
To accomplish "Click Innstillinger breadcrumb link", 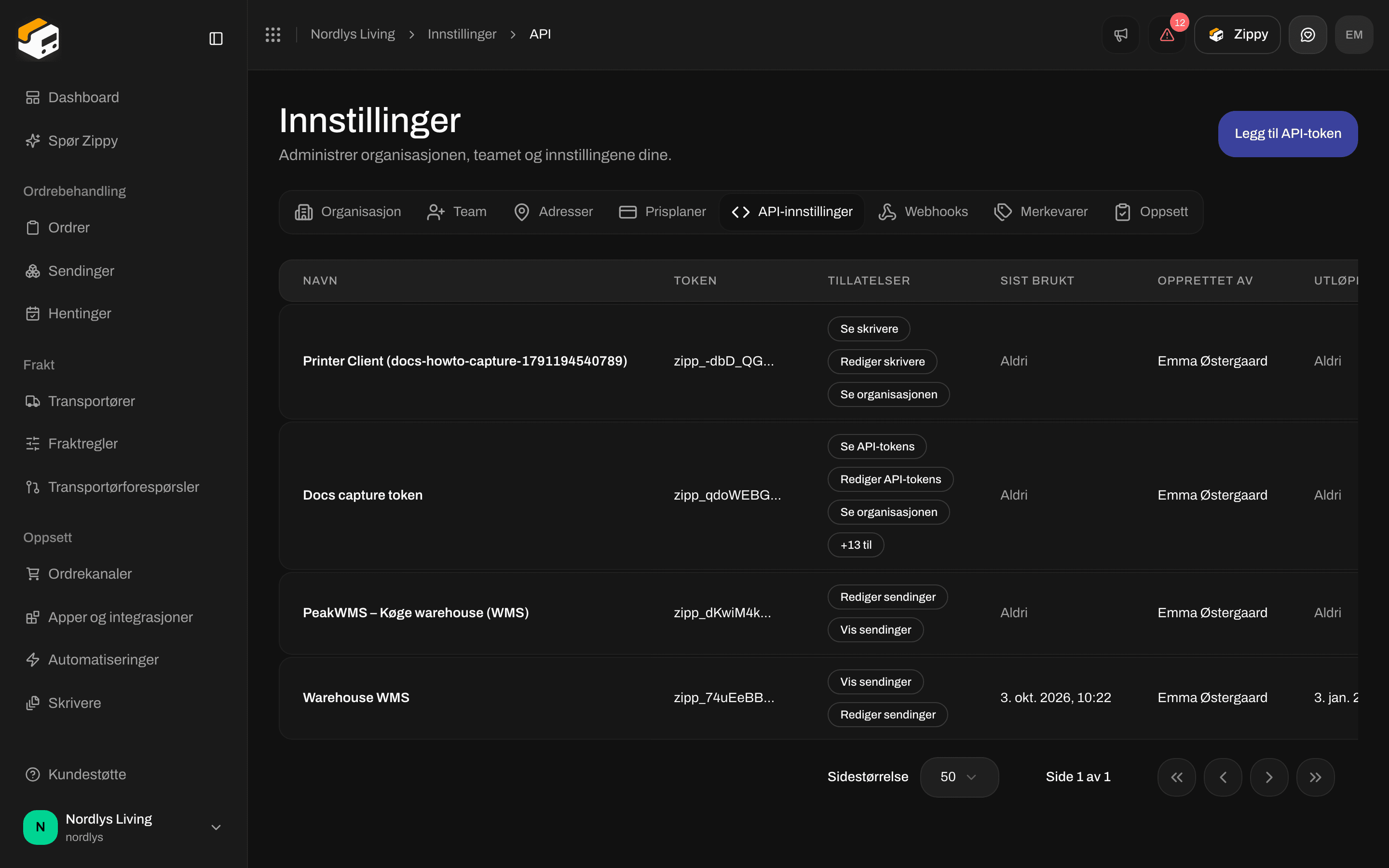I will (462, 34).
